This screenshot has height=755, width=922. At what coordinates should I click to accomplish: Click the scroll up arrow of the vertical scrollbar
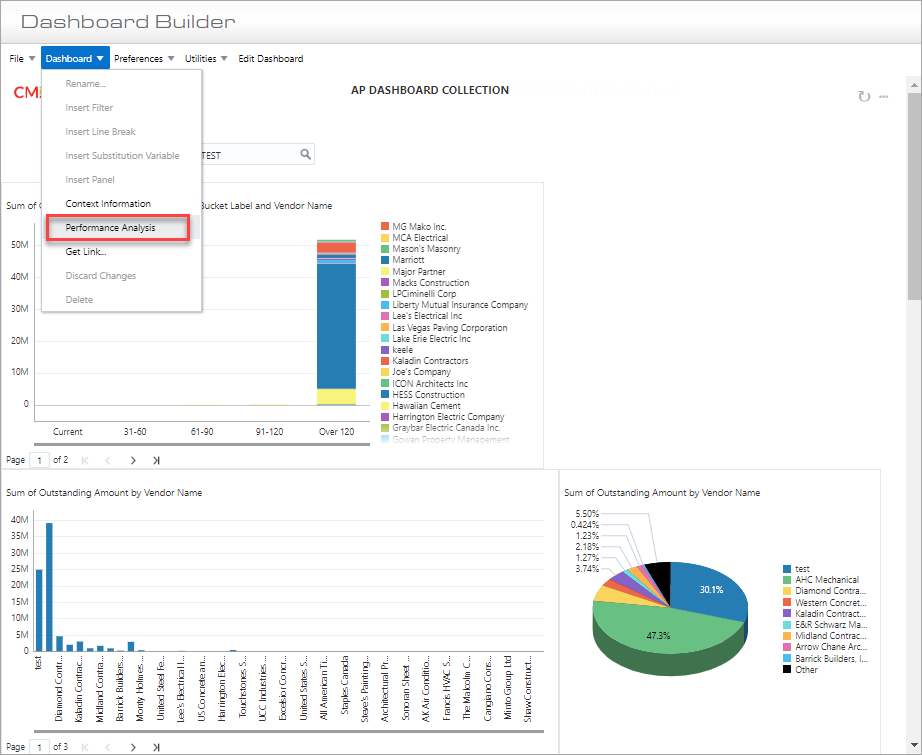pos(914,84)
